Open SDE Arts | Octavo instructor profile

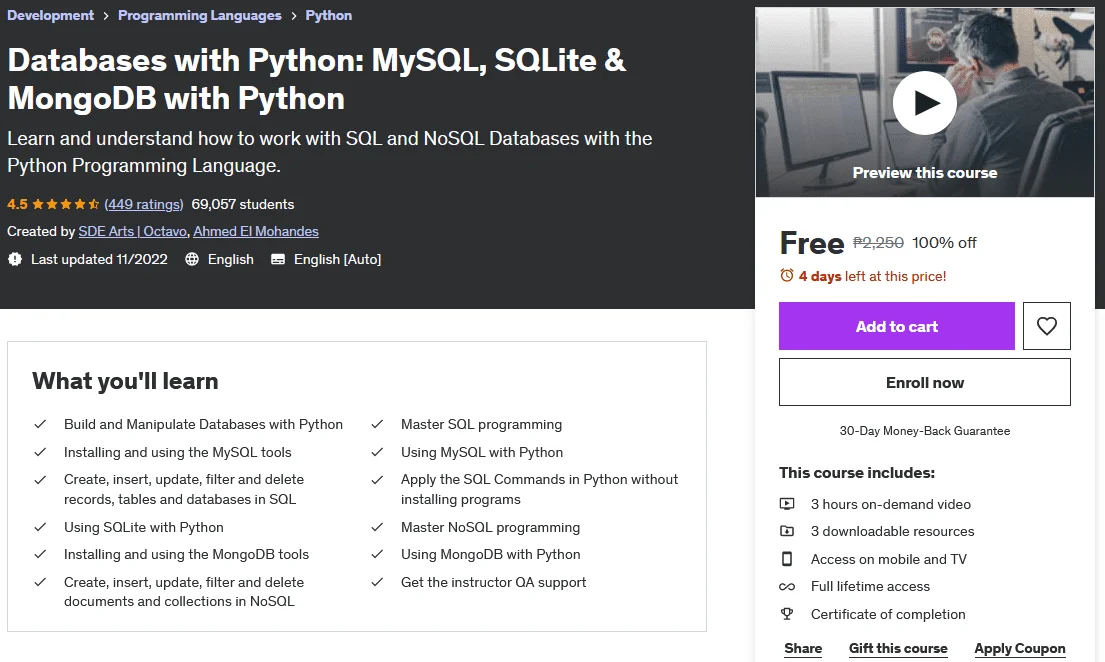coord(132,231)
